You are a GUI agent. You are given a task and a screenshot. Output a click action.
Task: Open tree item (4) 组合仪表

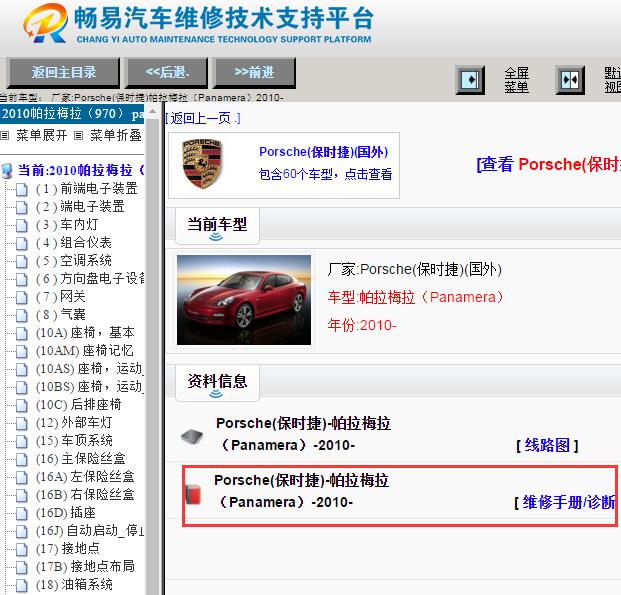pyautogui.click(x=74, y=242)
